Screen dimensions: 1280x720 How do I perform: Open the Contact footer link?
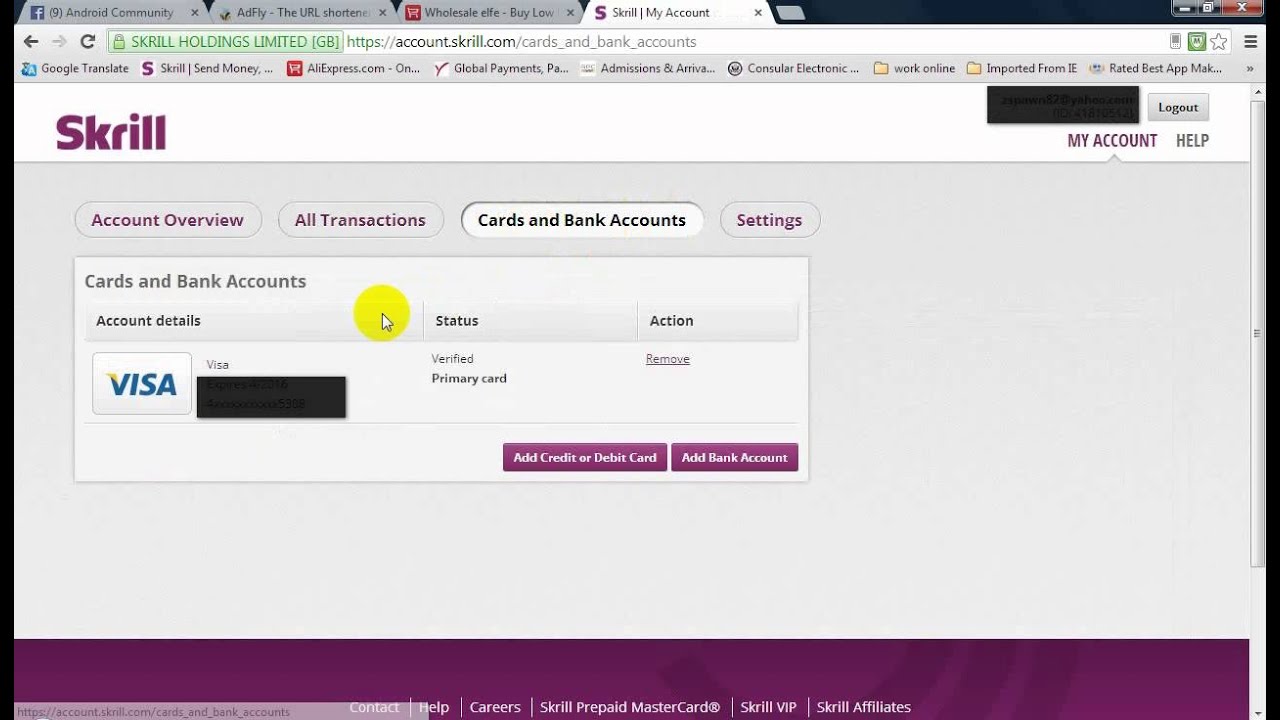374,706
